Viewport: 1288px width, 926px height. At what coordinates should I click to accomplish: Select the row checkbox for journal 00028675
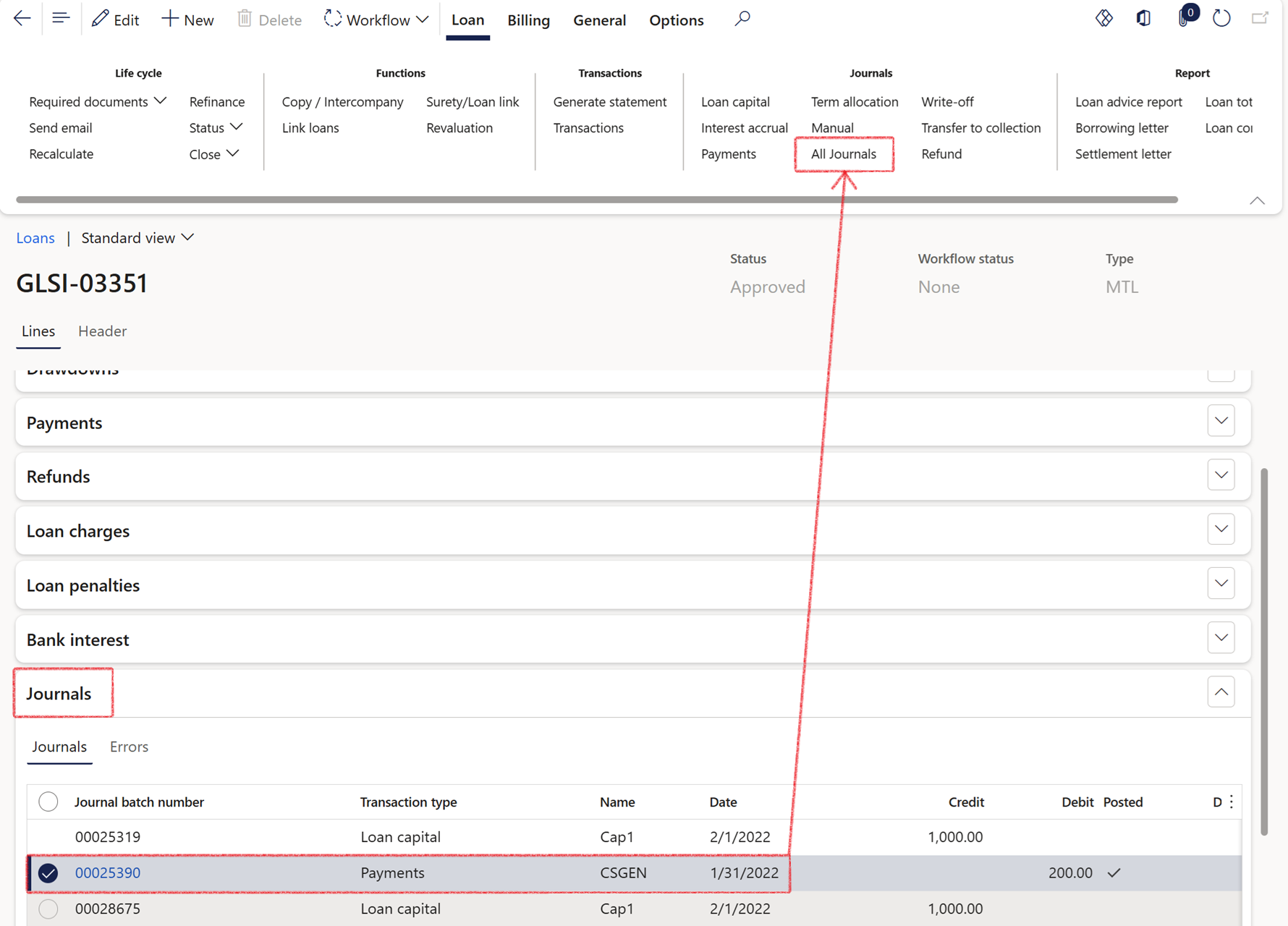[x=48, y=909]
